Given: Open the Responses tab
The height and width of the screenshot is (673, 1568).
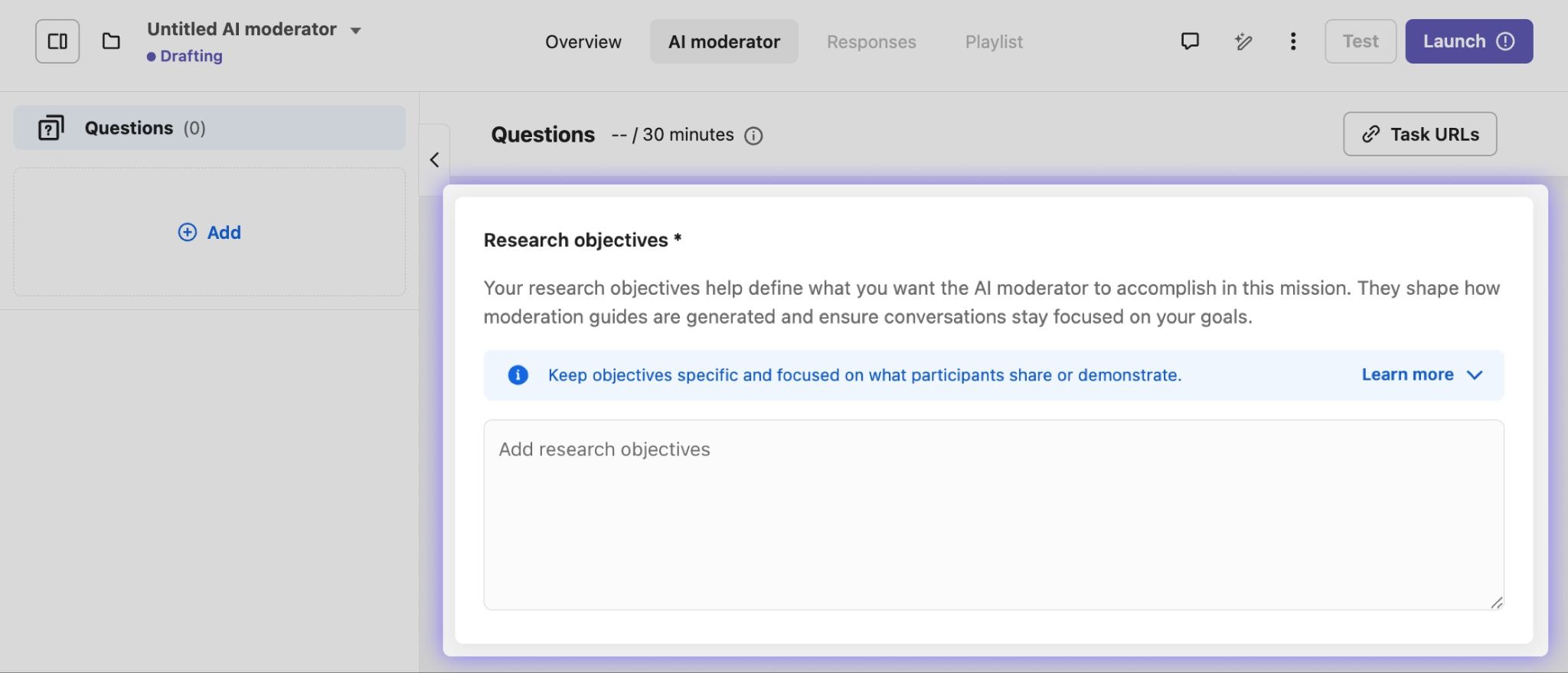Looking at the screenshot, I should (x=871, y=42).
